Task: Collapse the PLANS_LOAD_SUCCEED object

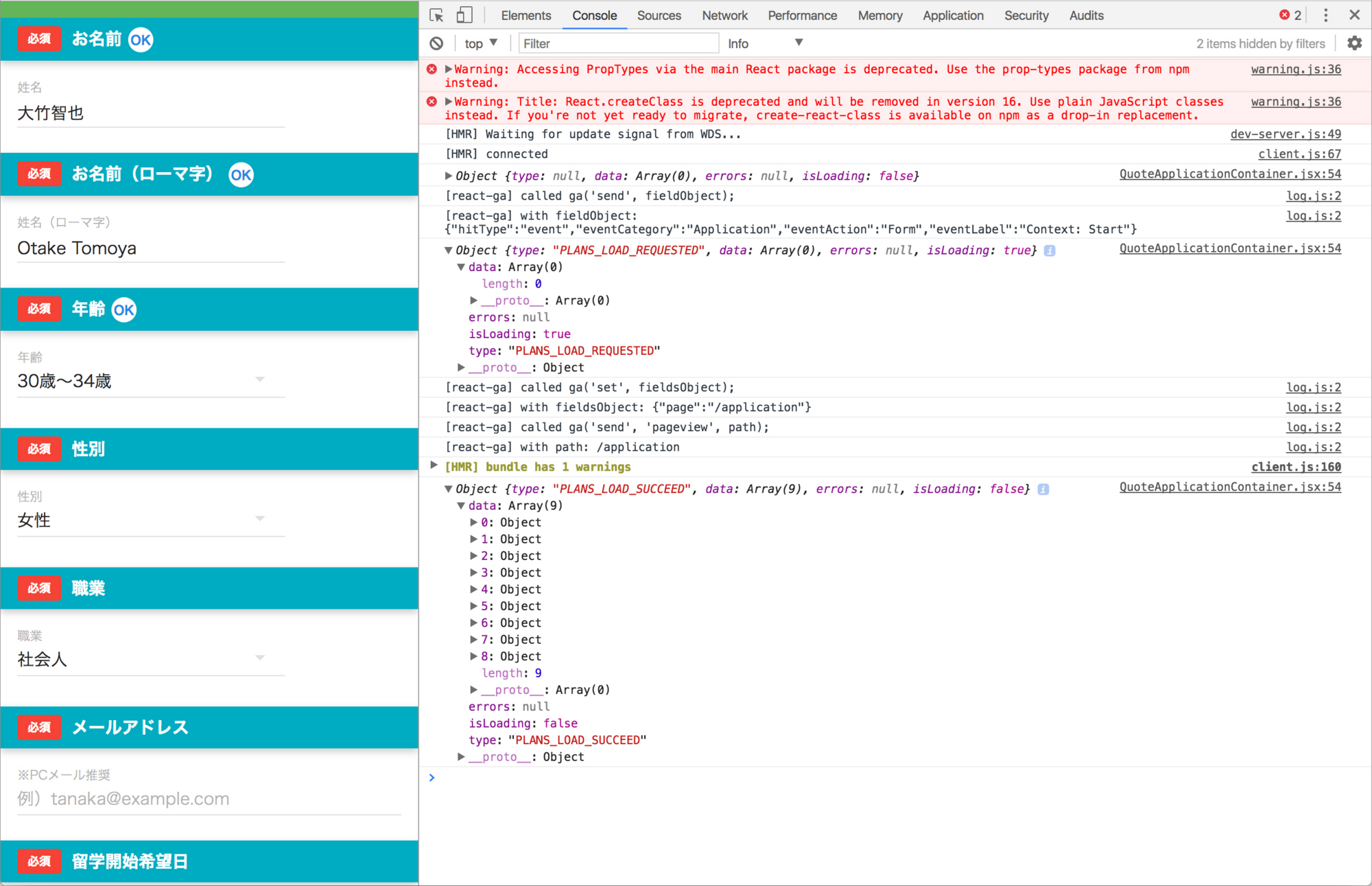Action: coord(449,489)
